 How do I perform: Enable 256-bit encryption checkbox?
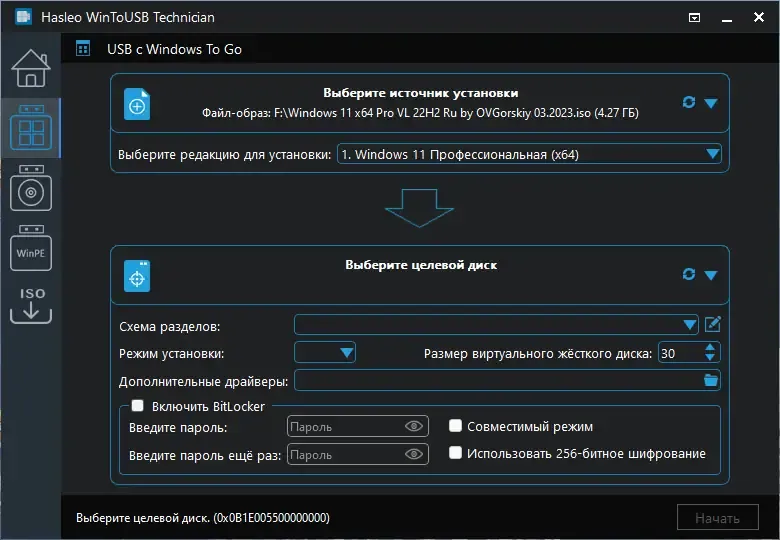[x=455, y=453]
